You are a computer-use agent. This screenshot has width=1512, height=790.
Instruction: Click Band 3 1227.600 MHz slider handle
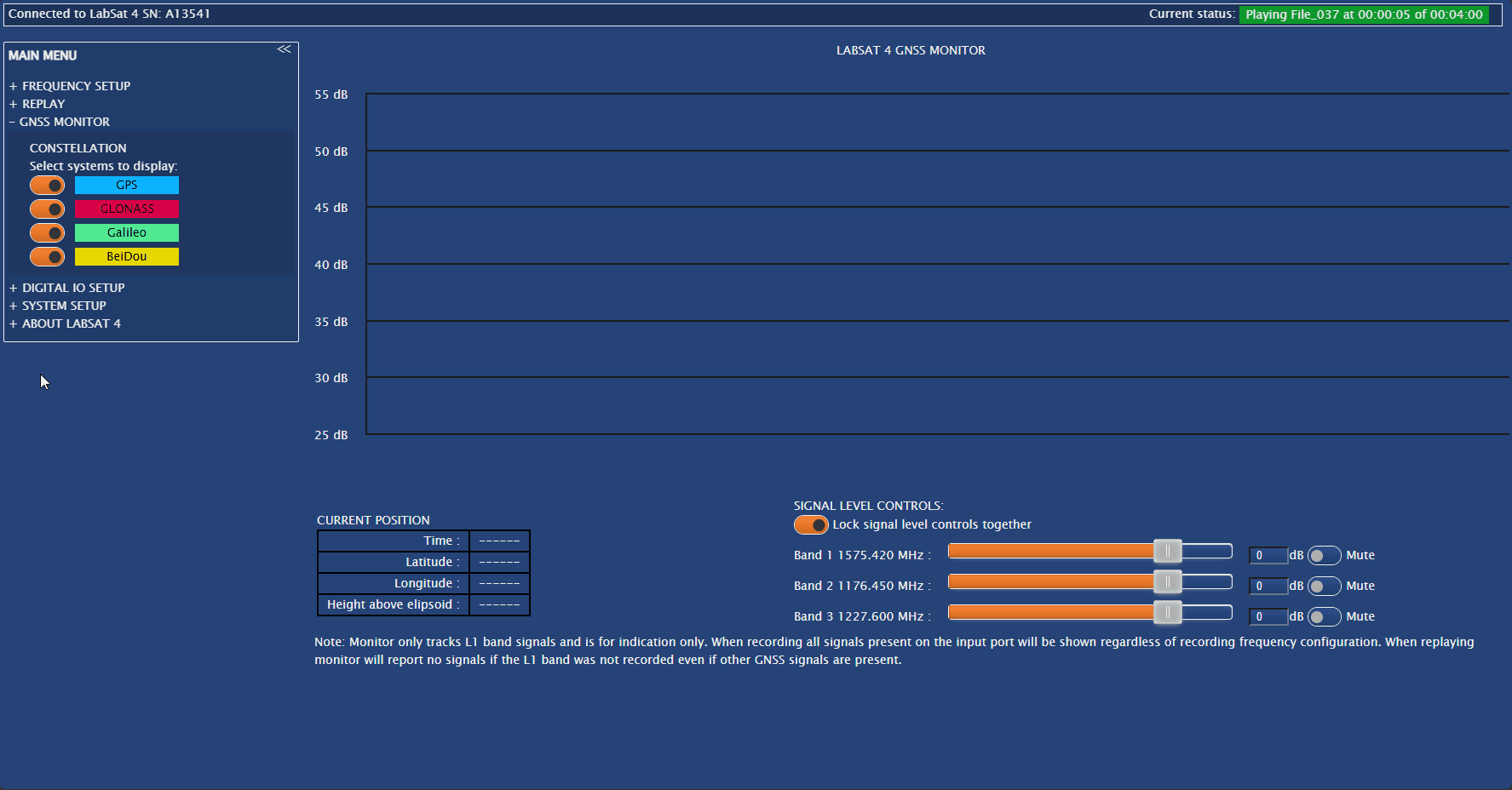[1168, 613]
